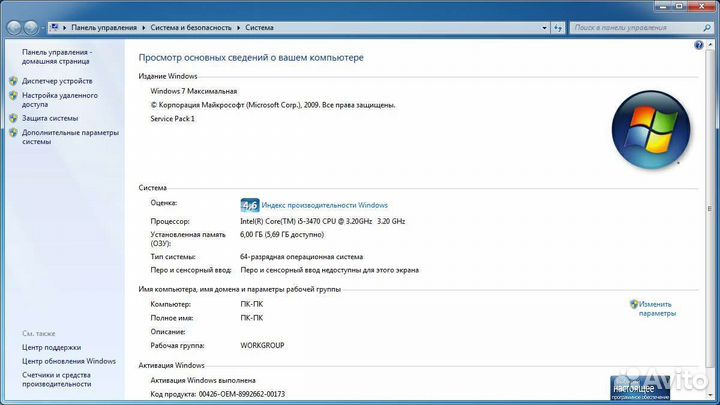Click the См. также heading text
Image resolution: width=720 pixels, height=405 pixels.
[x=39, y=334]
